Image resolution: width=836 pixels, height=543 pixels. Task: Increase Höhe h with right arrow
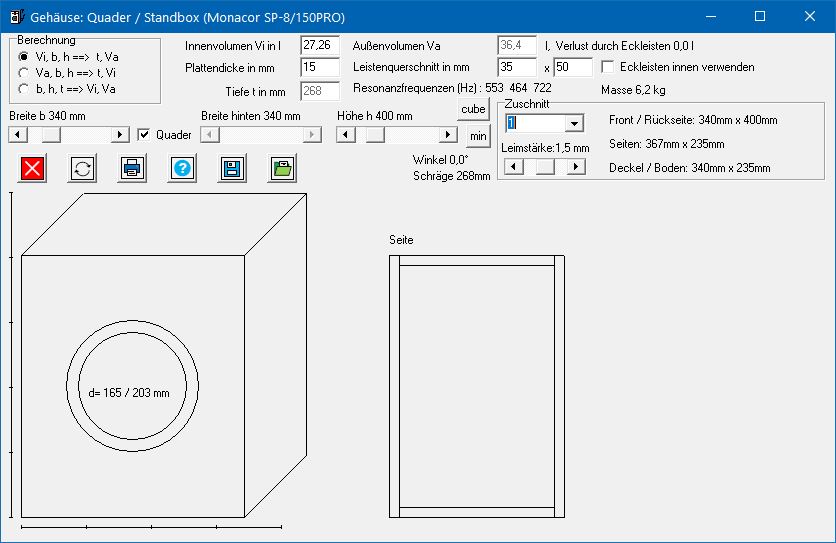coord(448,134)
